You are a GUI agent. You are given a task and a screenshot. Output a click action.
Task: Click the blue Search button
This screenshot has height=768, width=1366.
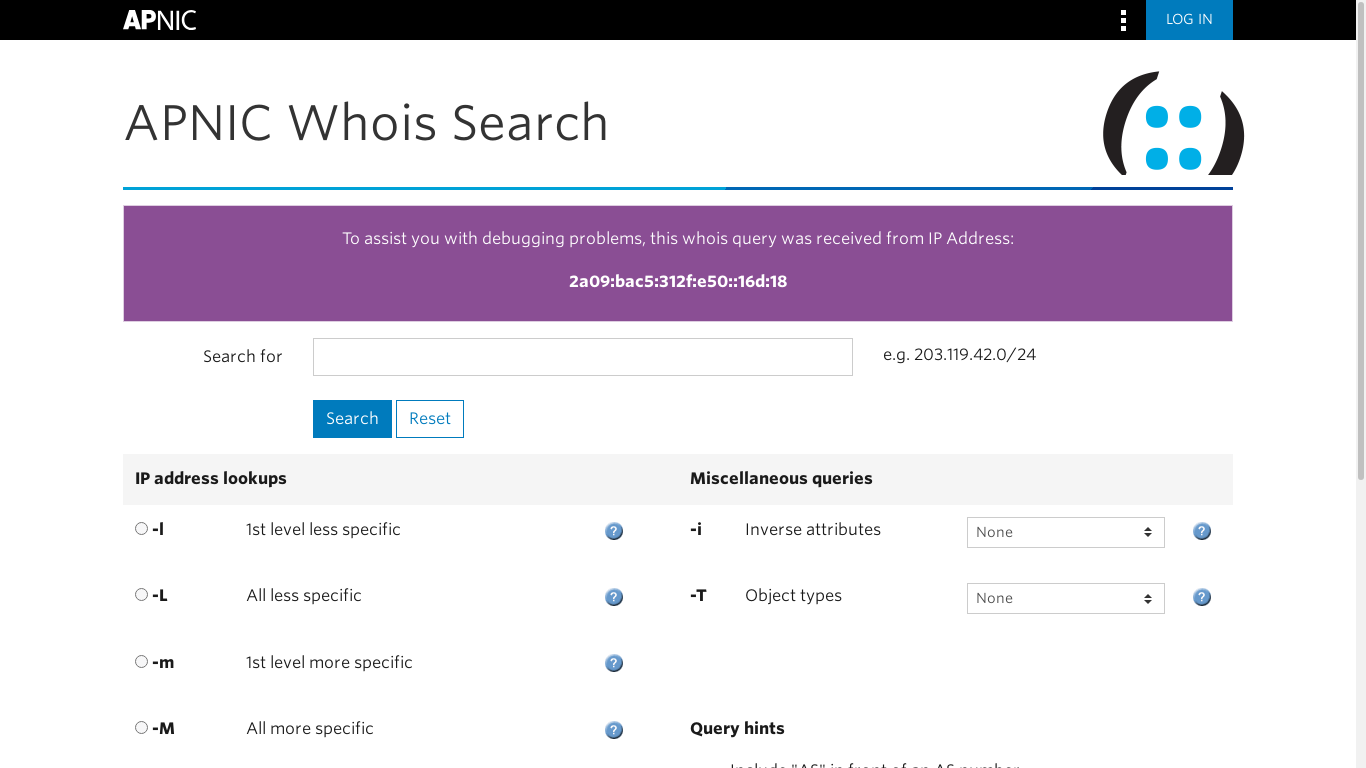click(352, 419)
